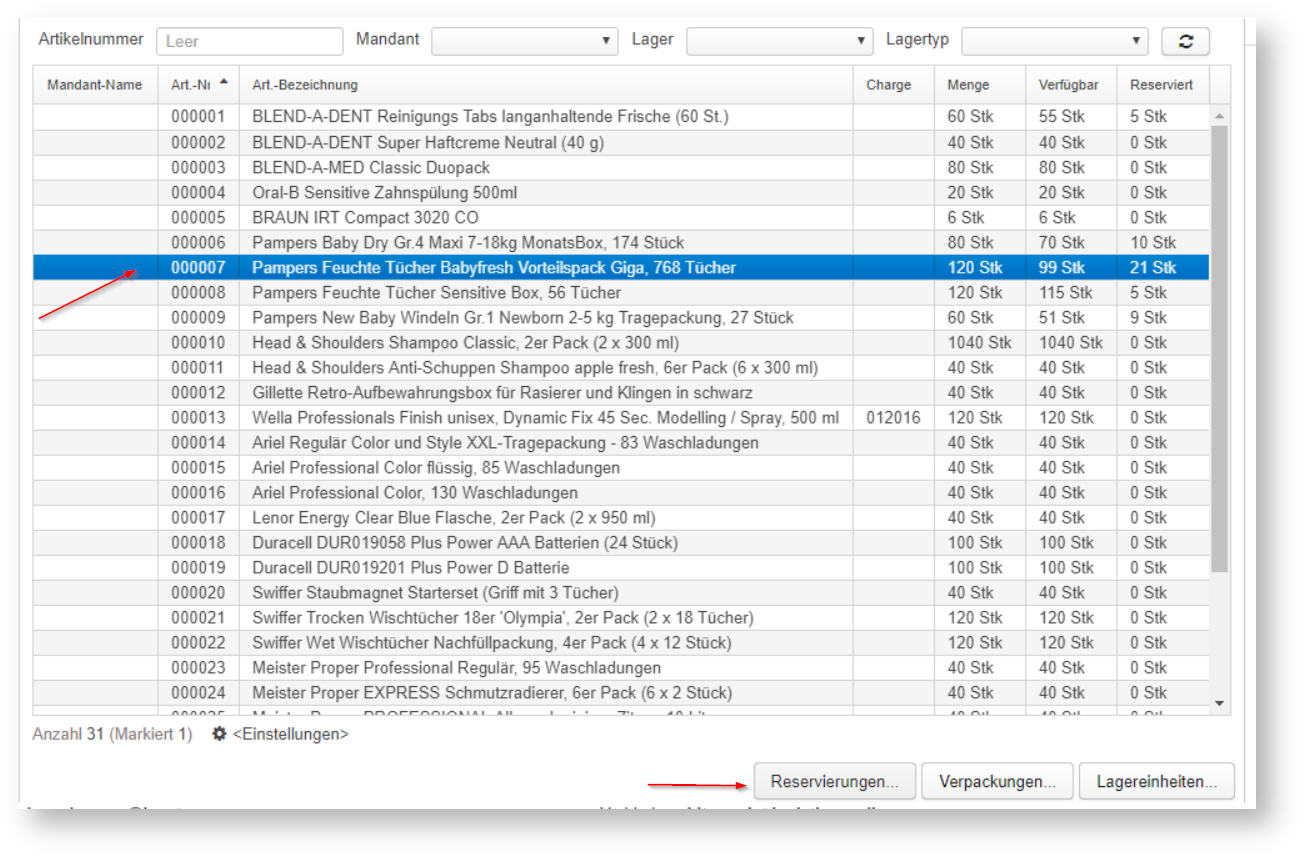Select Duracell Plus Power AAA Batterien row
The image size is (1304, 857).
pyautogui.click(x=621, y=542)
